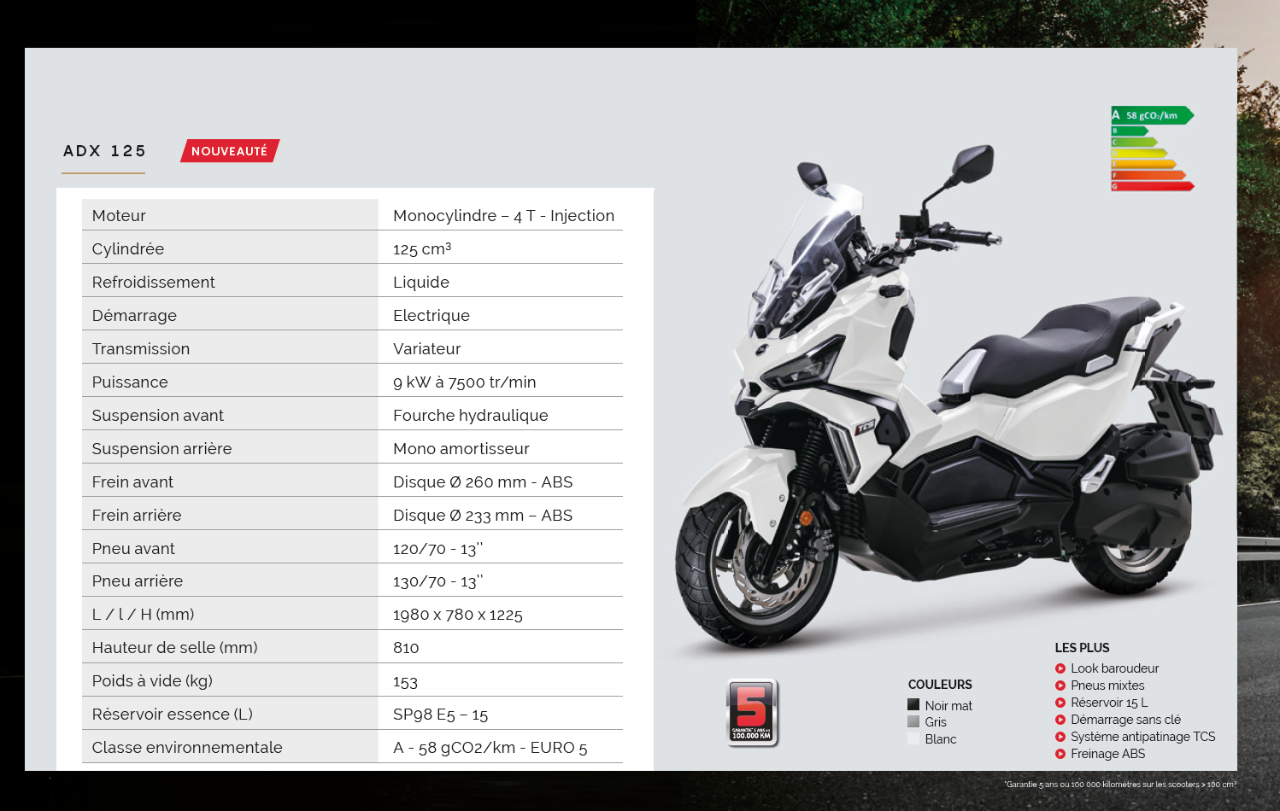
Task: Click the bullet icon beside Réservoir 15 L
Action: [x=1060, y=703]
